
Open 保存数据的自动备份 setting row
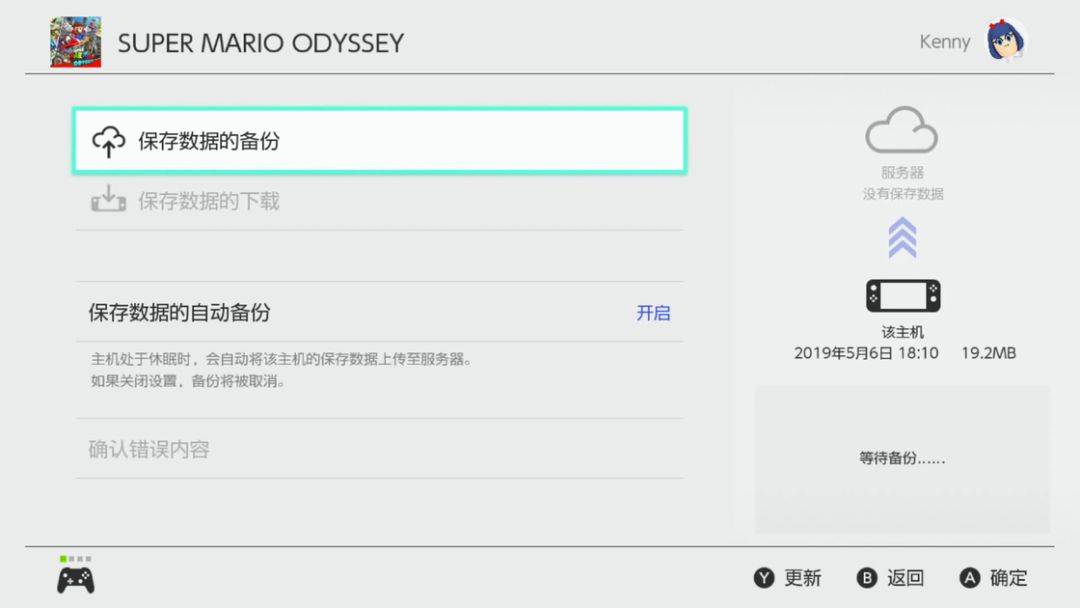pyautogui.click(x=180, y=313)
